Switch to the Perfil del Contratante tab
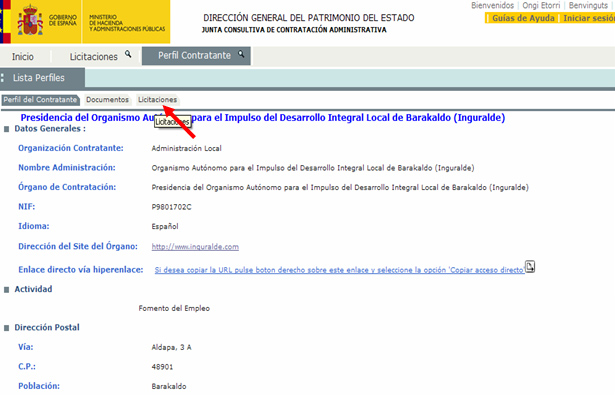Screen dimensions: 615x395 [x=40, y=100]
